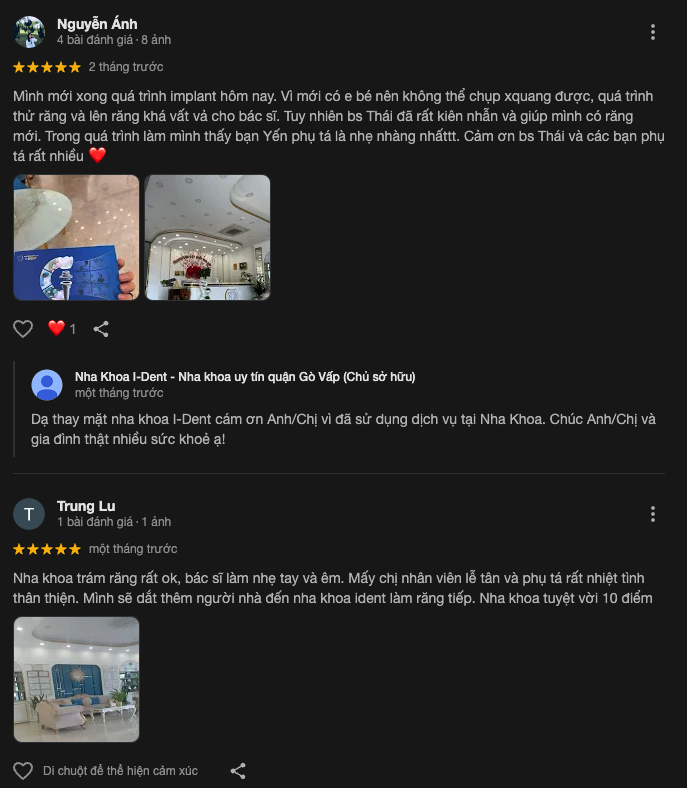Click 'Di chuột để thể hiện cảm xúc'

click(121, 770)
